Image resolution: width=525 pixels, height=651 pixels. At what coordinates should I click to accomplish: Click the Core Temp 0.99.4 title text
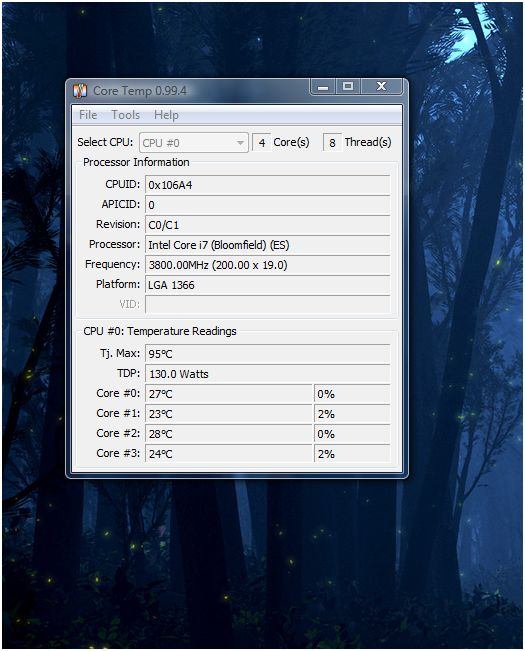click(140, 91)
